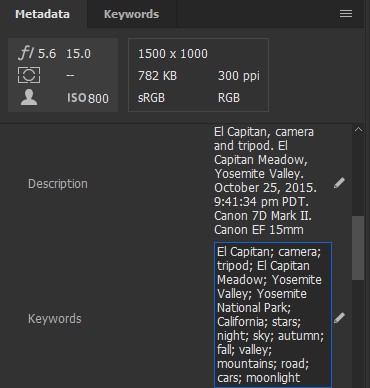Click the sRGB color profile text
Viewport: 370px width, 388px height.
tap(151, 98)
